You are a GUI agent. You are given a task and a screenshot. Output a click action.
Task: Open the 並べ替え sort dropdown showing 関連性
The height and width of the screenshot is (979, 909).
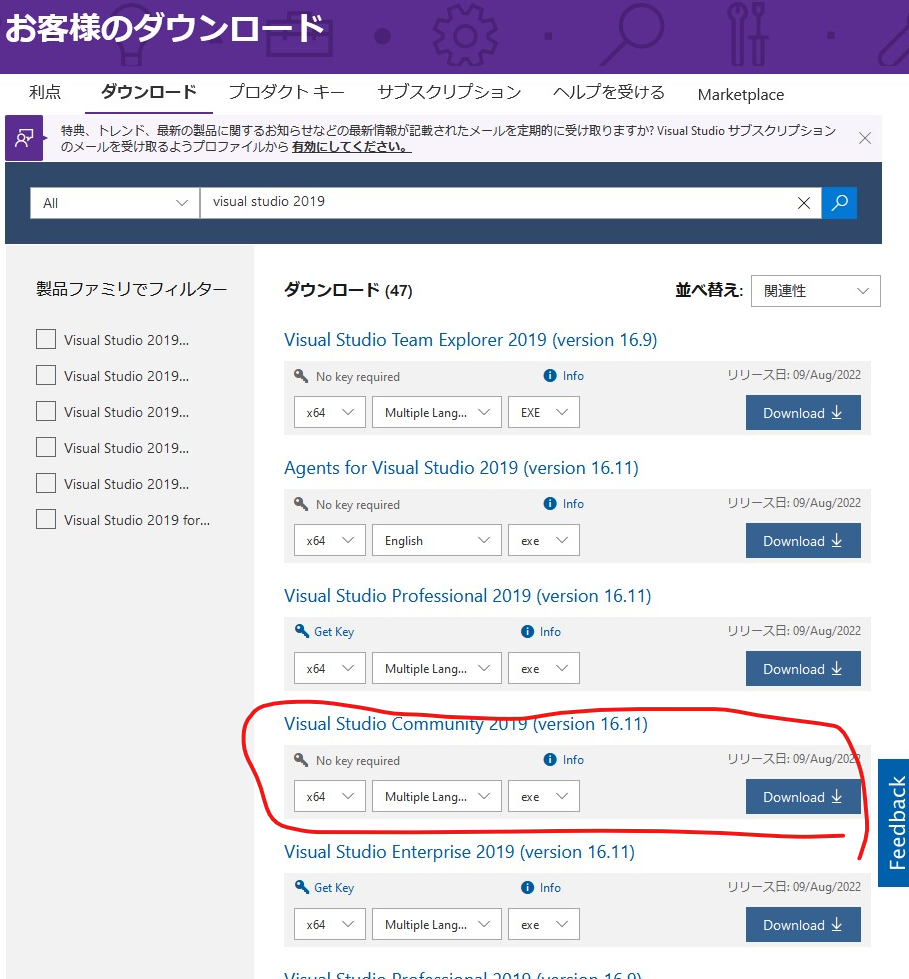click(x=815, y=291)
